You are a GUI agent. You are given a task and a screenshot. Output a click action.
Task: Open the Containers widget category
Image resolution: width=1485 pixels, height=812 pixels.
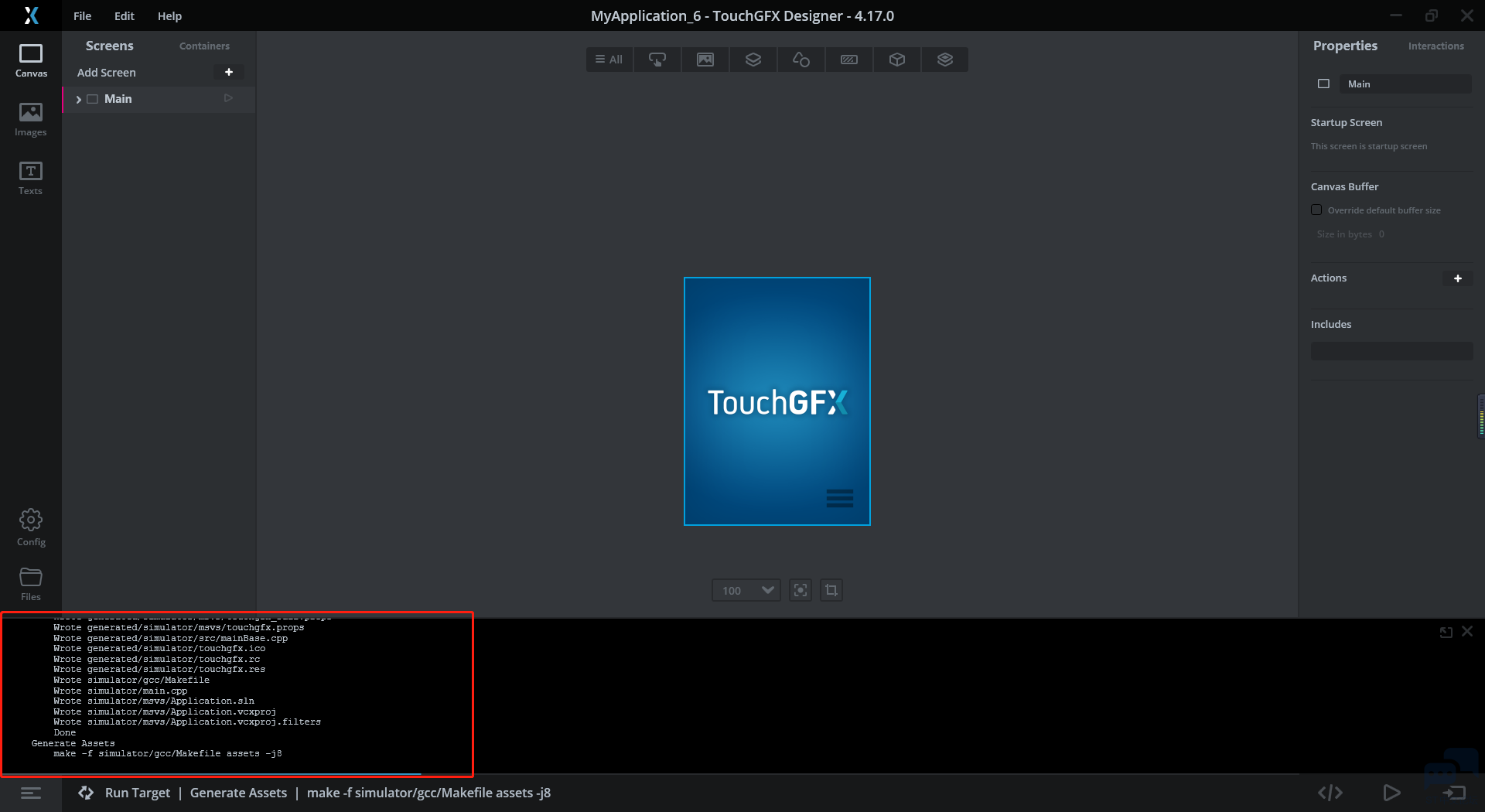coord(753,60)
